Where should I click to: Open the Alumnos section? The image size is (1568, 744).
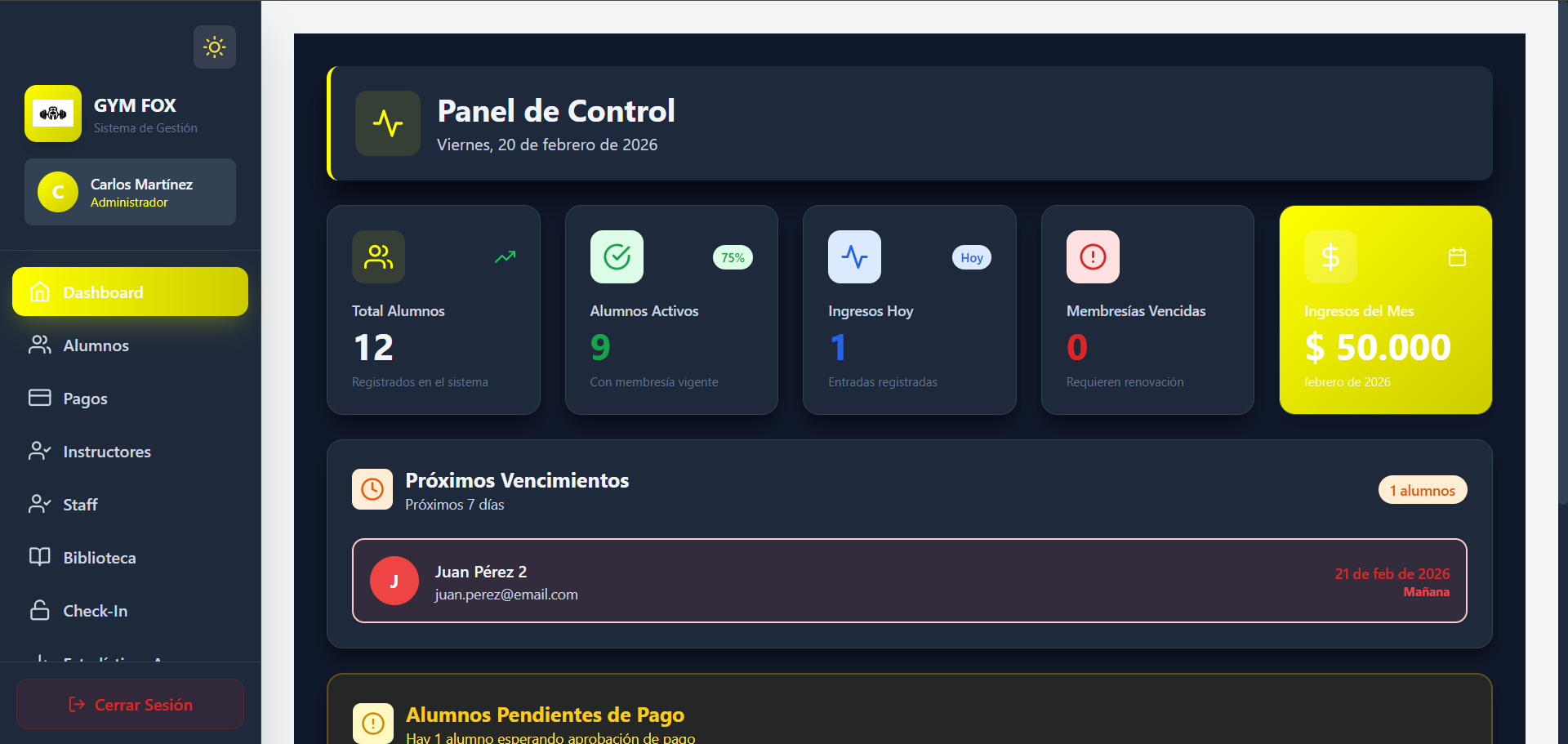96,345
